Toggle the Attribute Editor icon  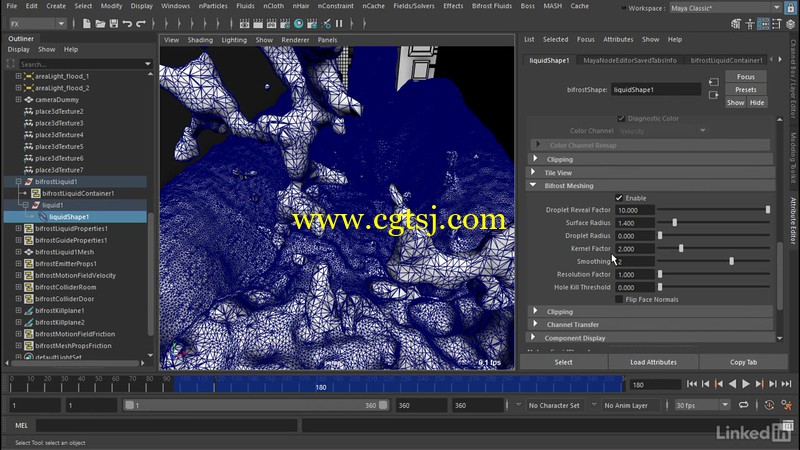click(763, 24)
